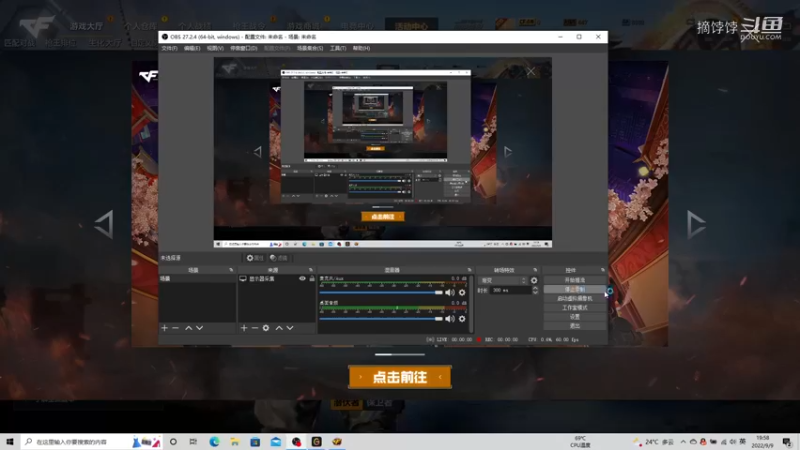Click the source Properties button above docks
800x450 pixels.
coord(255,258)
